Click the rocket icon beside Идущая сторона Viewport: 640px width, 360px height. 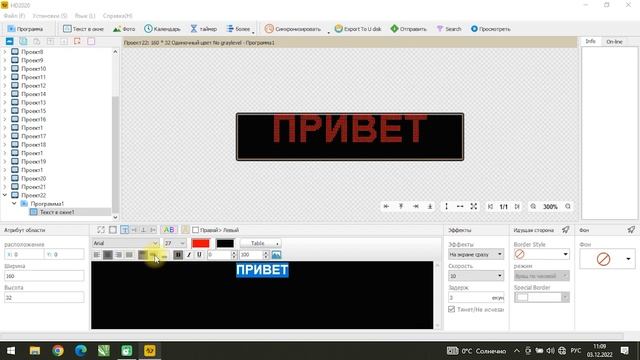565,230
